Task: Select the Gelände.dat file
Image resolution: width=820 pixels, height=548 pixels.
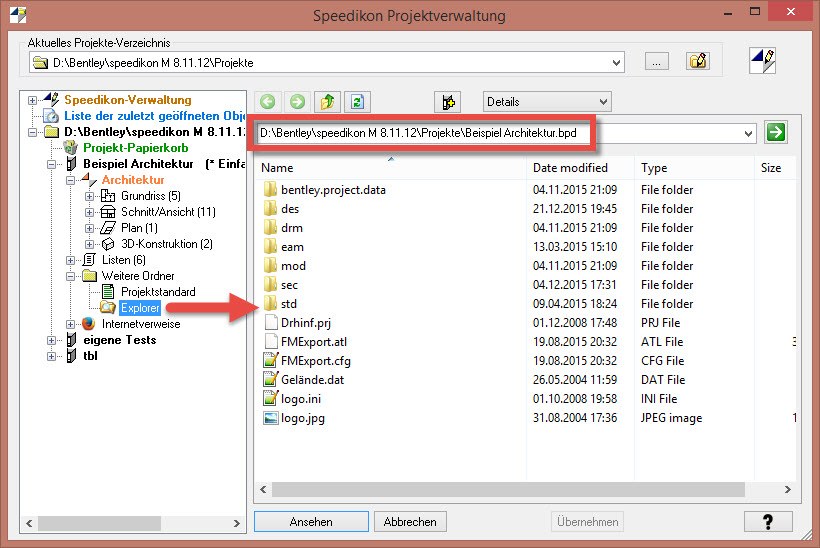Action: click(312, 380)
